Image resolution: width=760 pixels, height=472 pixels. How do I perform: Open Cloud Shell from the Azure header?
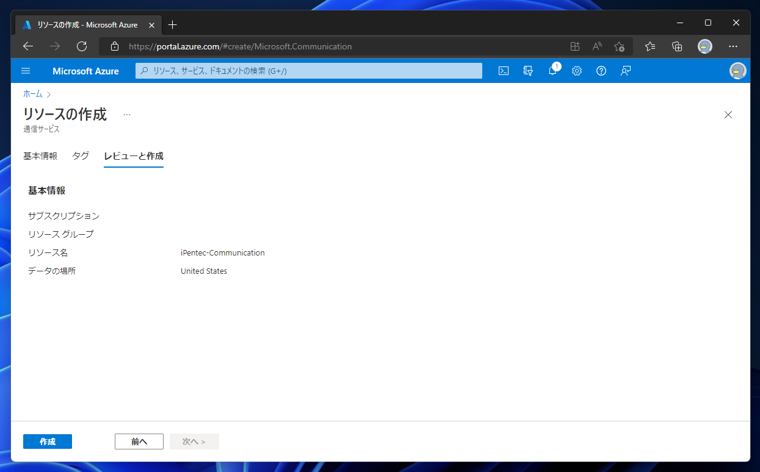(x=504, y=71)
